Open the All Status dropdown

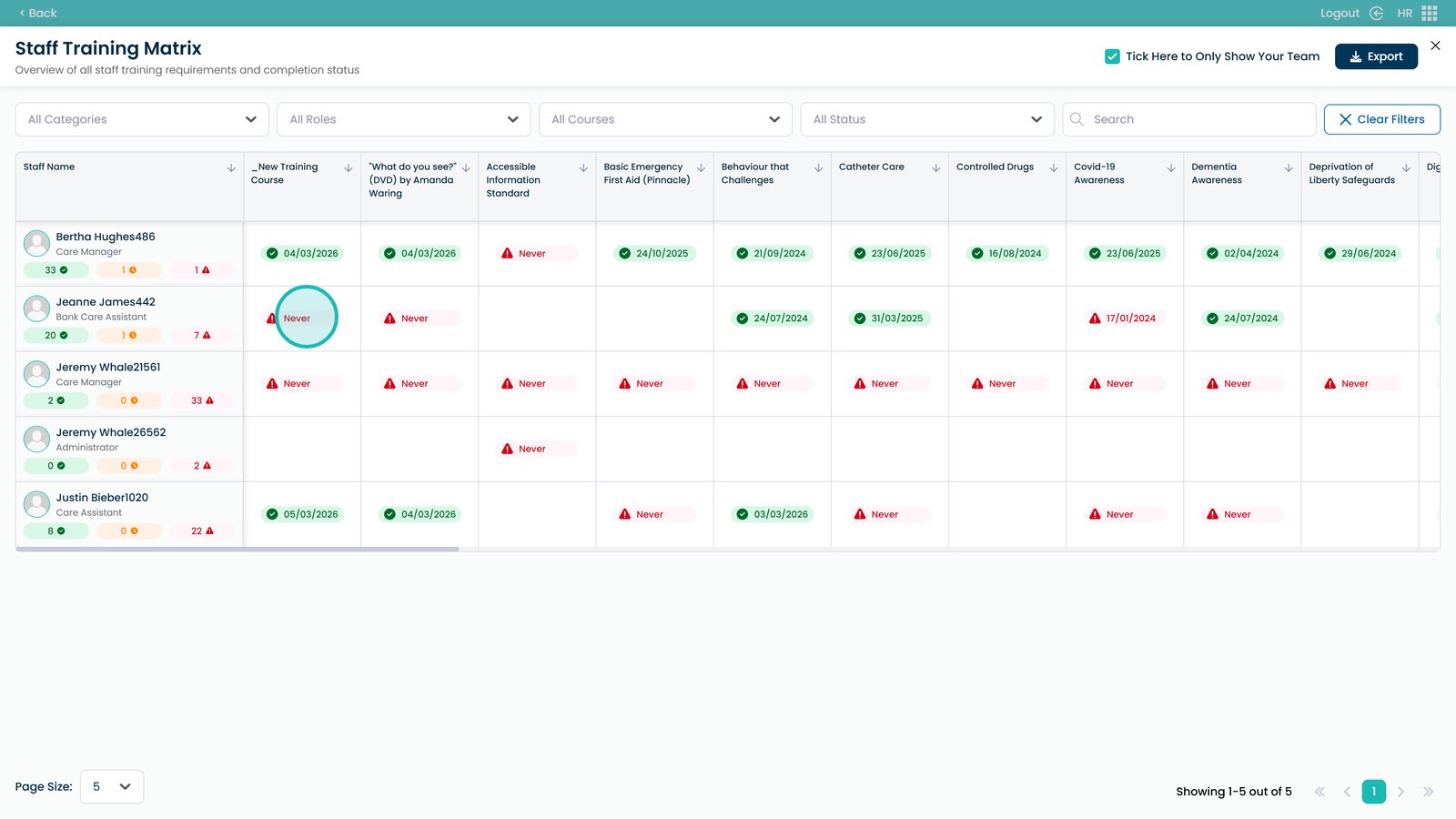926,119
